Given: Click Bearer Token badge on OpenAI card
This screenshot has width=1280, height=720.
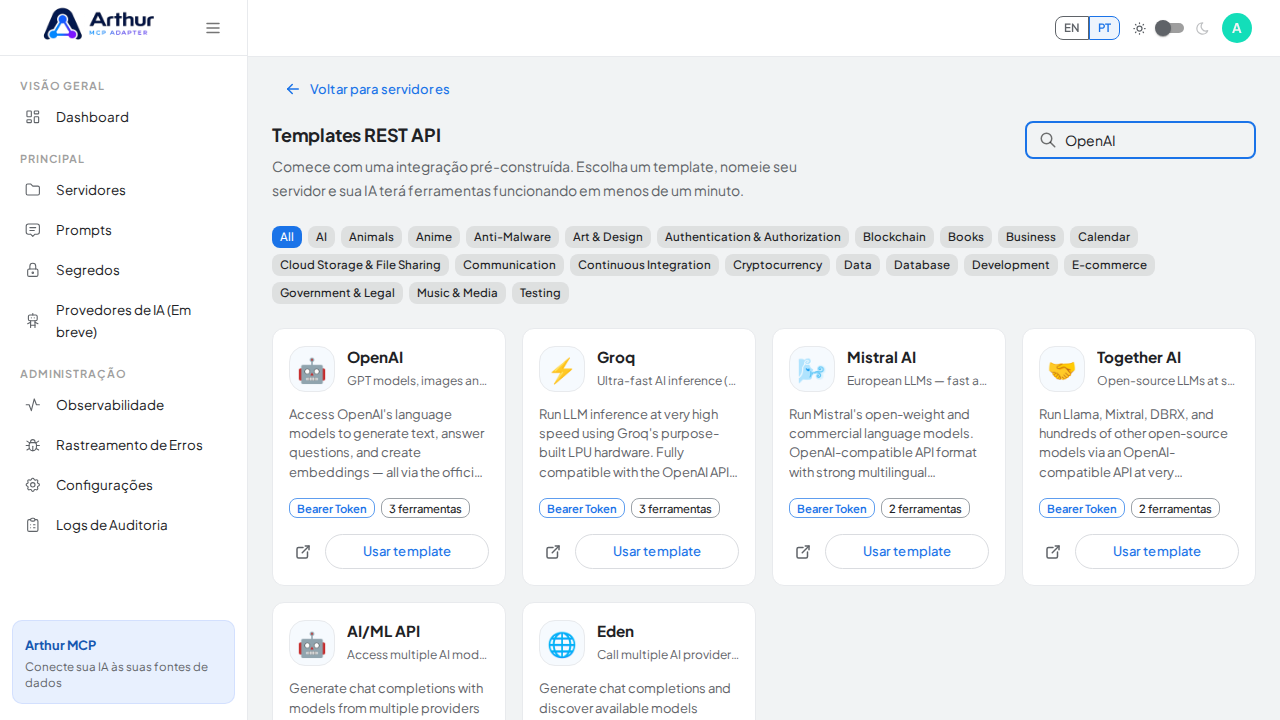Looking at the screenshot, I should pyautogui.click(x=332, y=509).
